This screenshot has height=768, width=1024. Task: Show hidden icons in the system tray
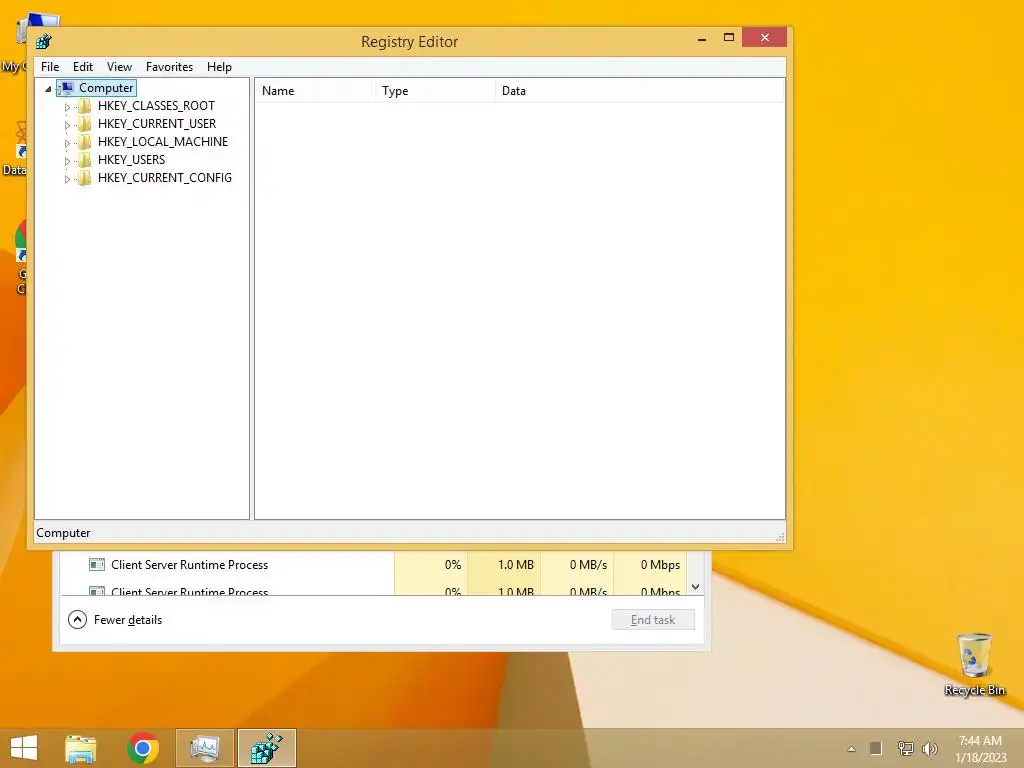point(851,749)
